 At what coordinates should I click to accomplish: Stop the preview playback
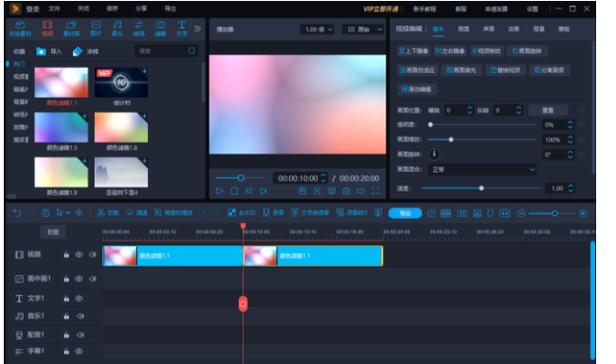click(235, 191)
